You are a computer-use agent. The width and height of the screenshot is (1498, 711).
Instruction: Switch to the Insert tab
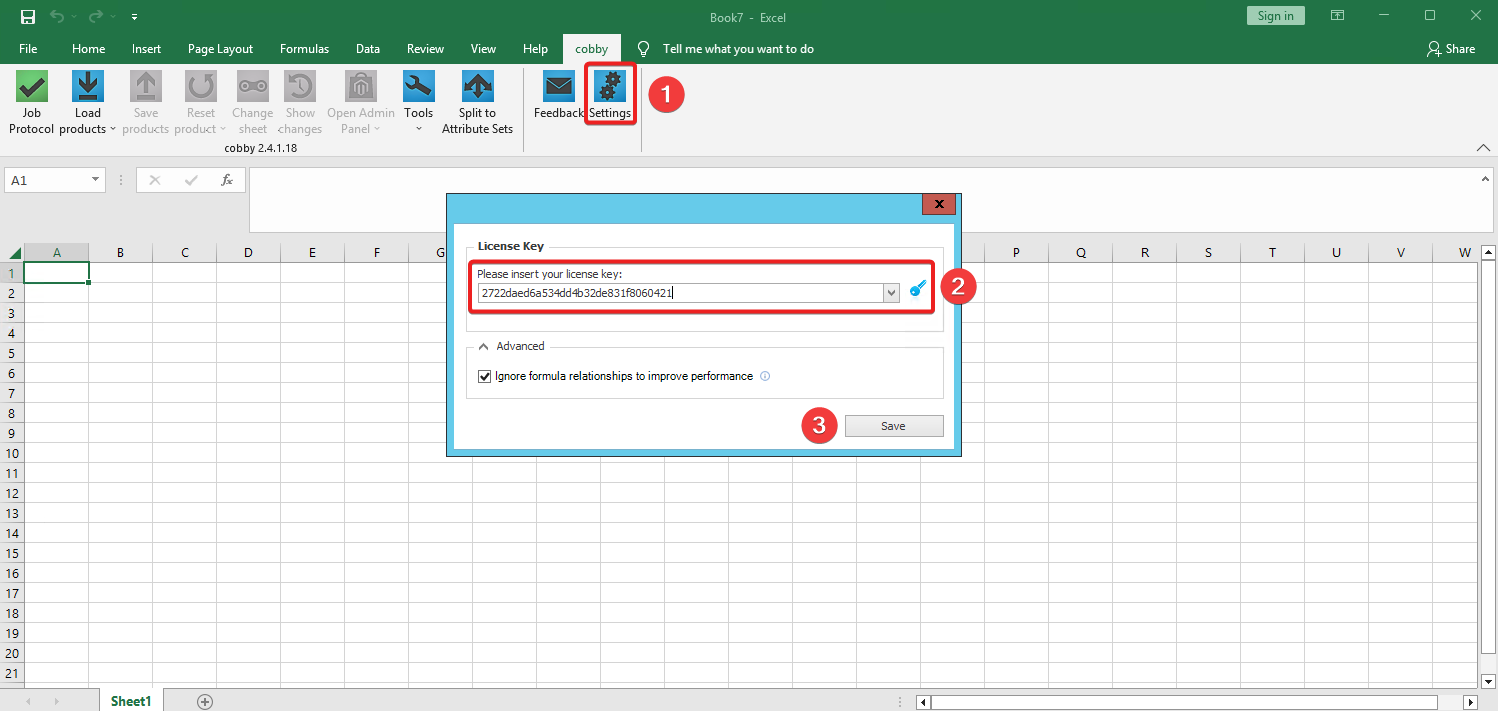click(x=146, y=49)
